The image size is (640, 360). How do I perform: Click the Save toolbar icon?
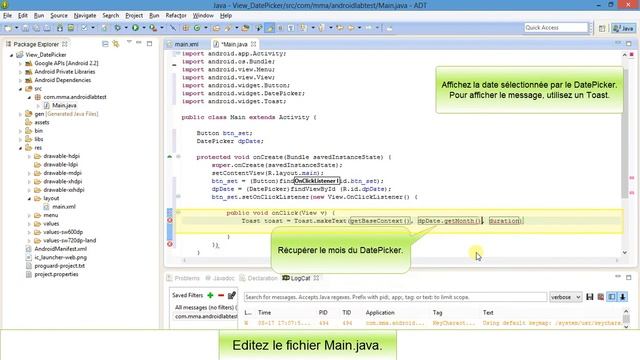click(x=25, y=28)
